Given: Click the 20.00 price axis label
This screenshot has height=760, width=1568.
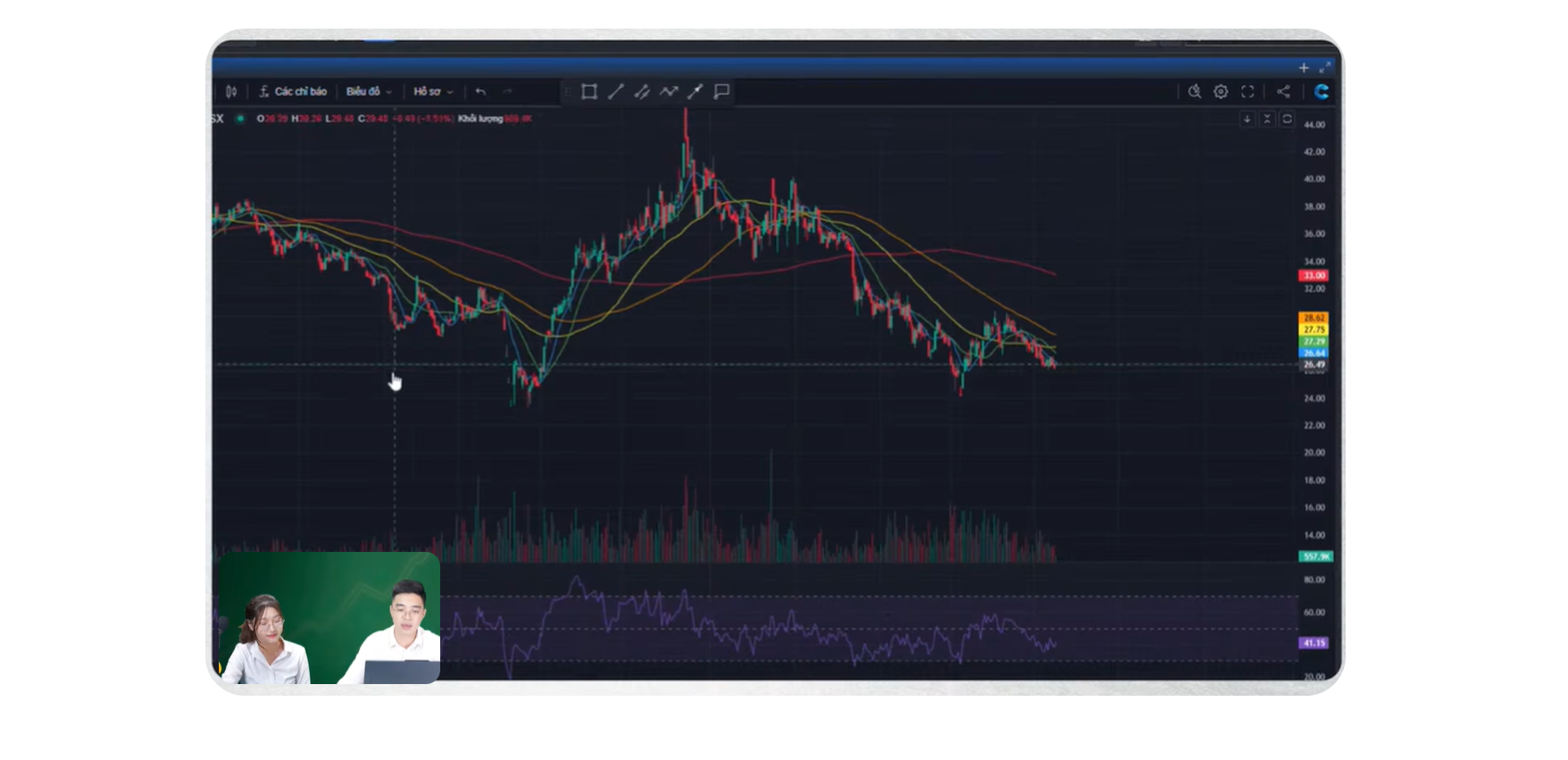Looking at the screenshot, I should (1314, 453).
